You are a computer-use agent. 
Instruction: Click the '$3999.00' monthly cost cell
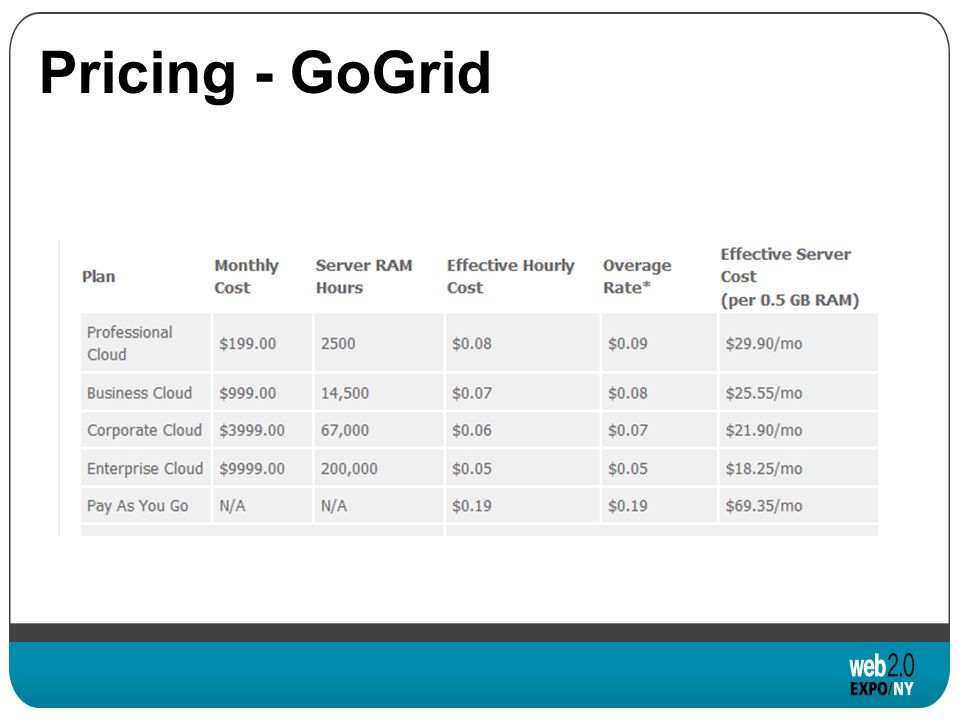(x=263, y=430)
